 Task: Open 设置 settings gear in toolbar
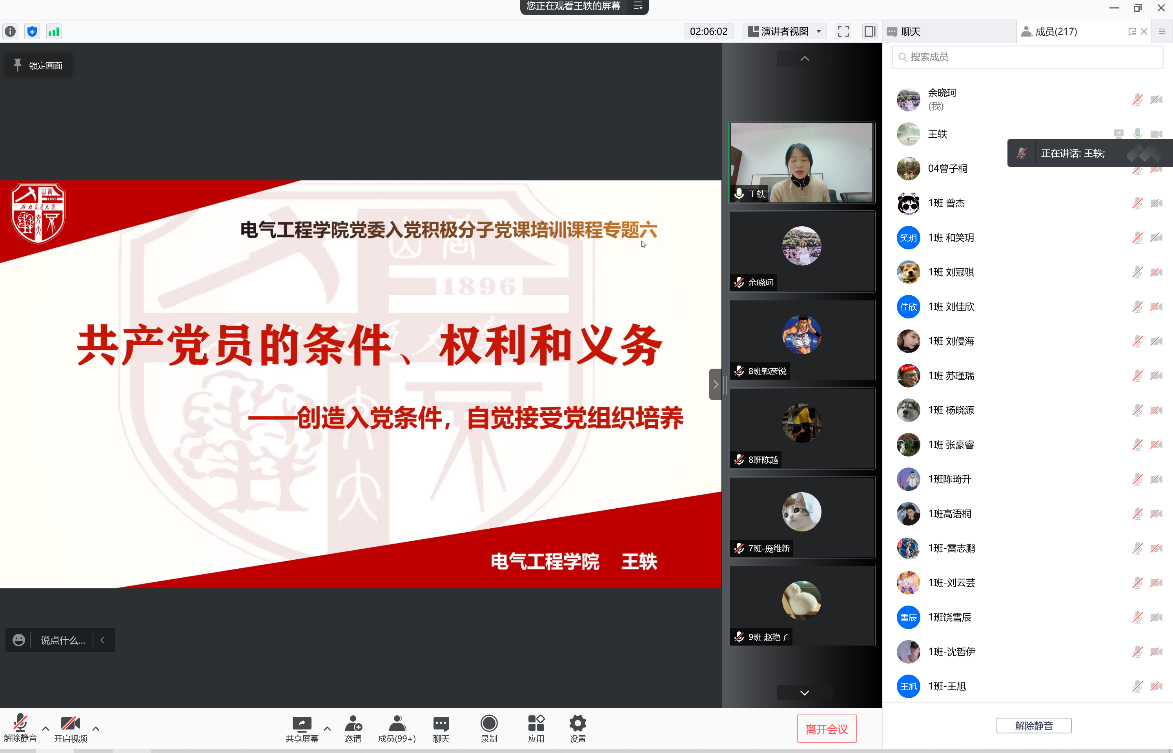[x=578, y=727]
